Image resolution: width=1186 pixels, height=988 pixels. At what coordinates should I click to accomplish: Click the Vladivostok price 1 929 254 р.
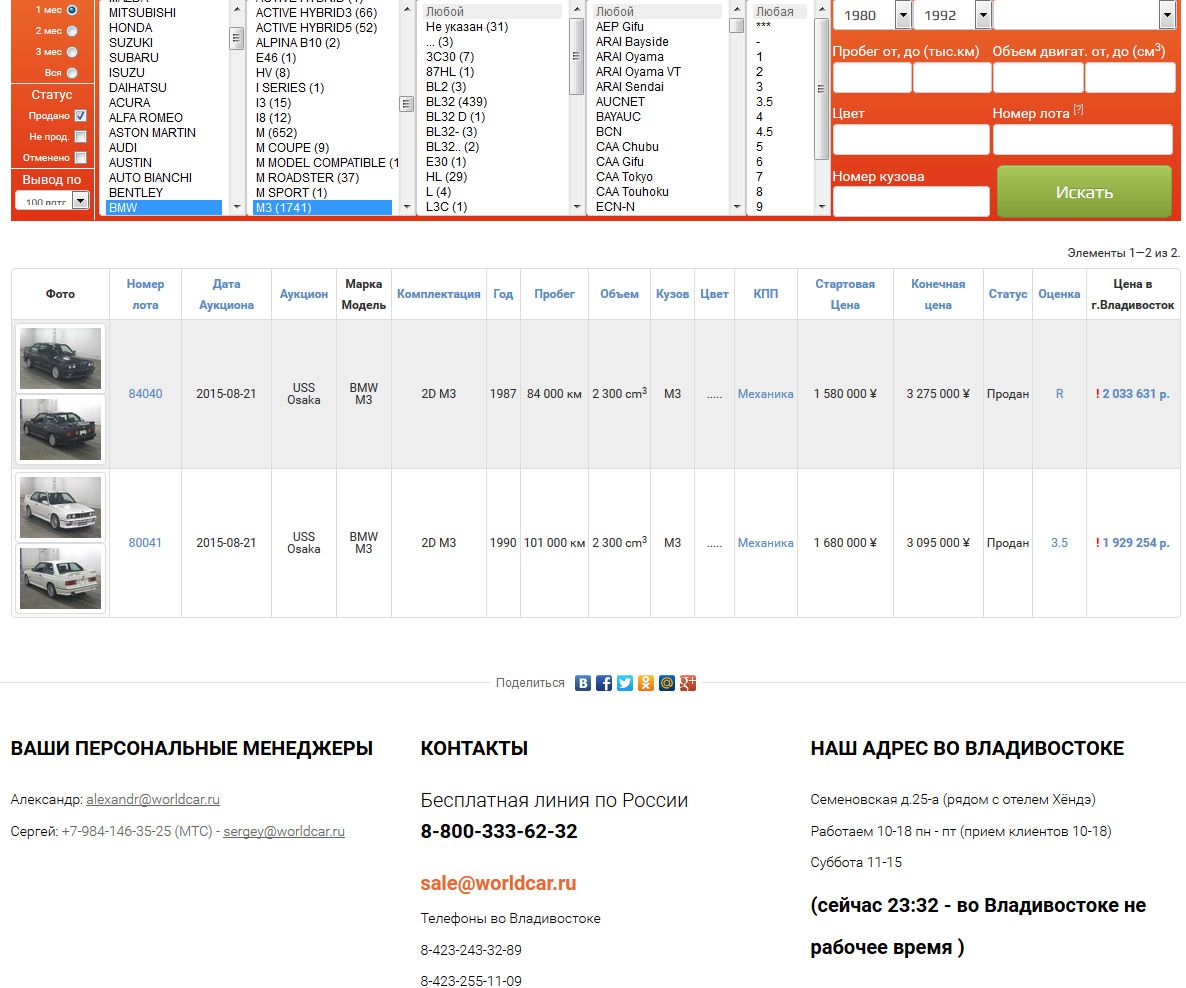click(1135, 543)
